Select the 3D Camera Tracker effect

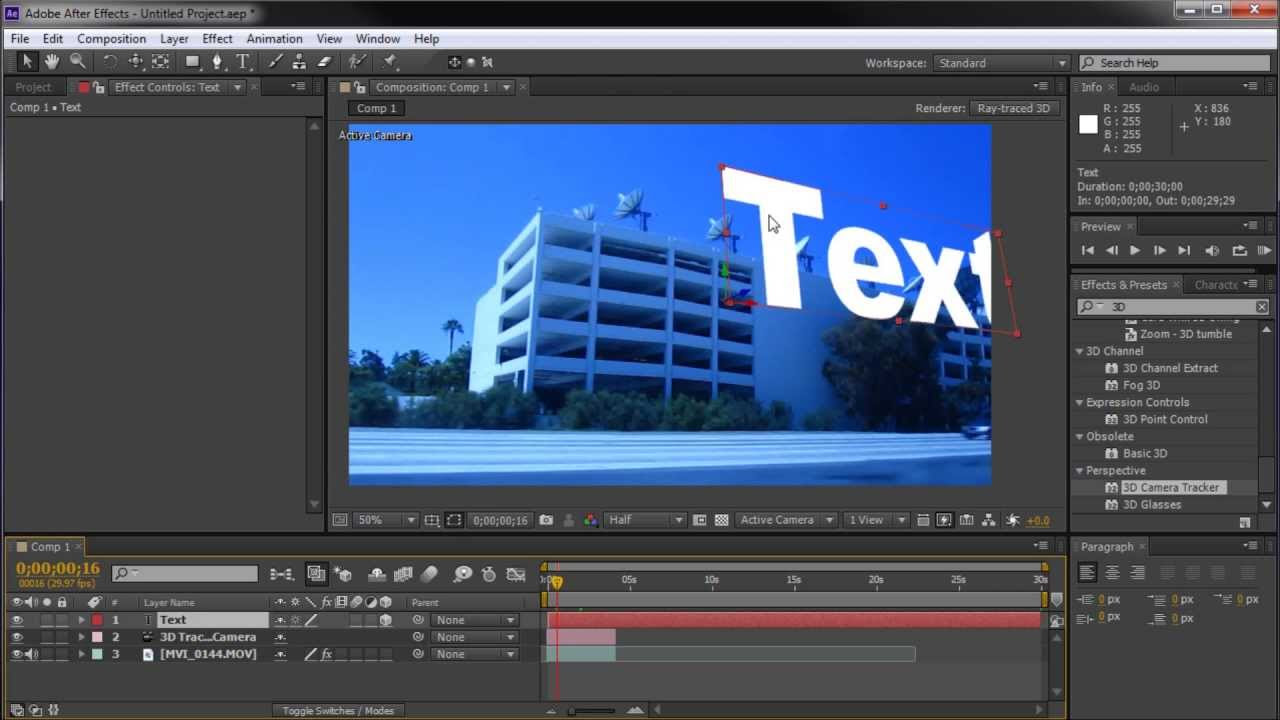click(x=1170, y=487)
